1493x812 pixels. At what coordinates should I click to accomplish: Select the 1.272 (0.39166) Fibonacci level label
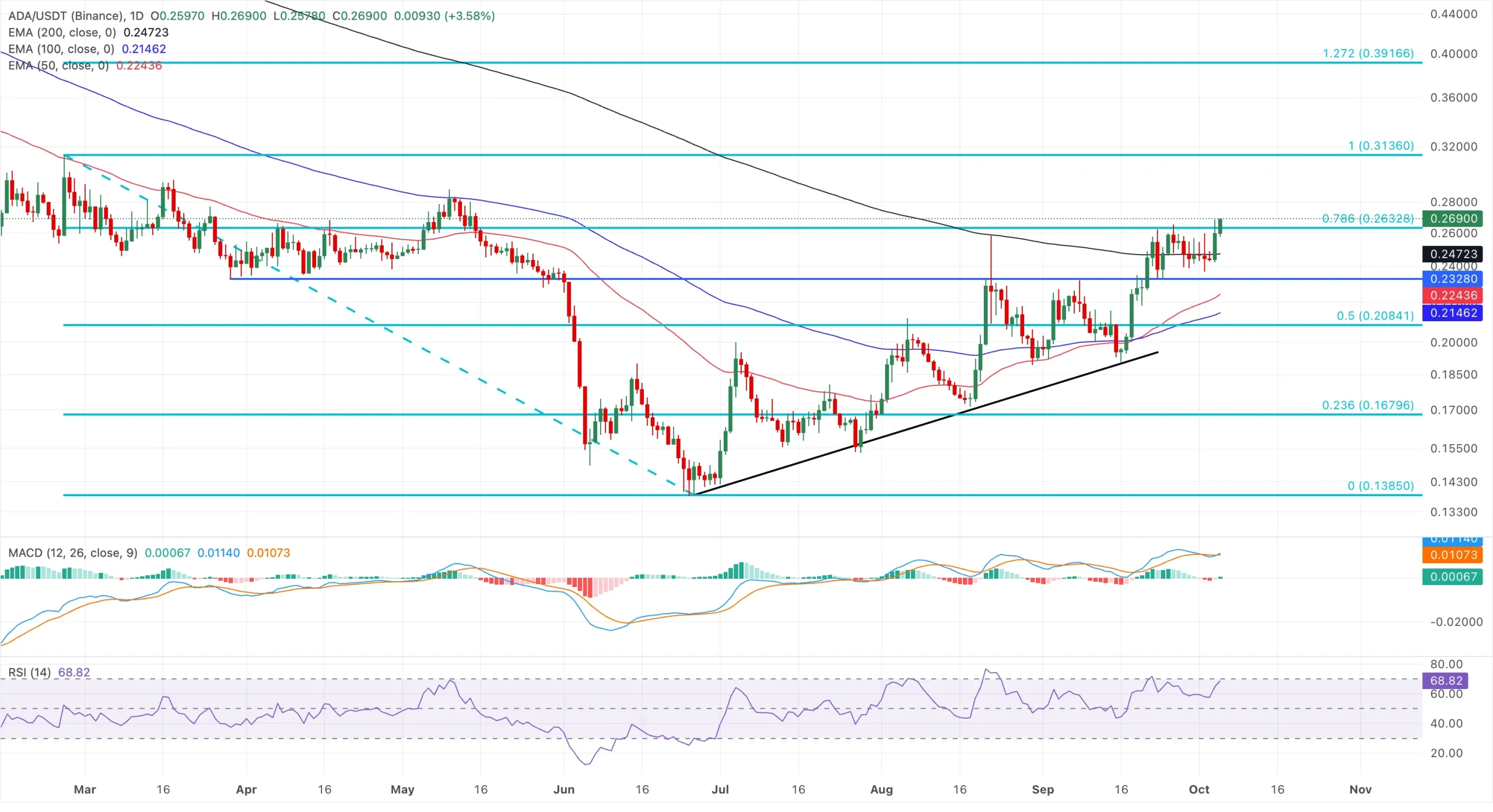[1368, 54]
